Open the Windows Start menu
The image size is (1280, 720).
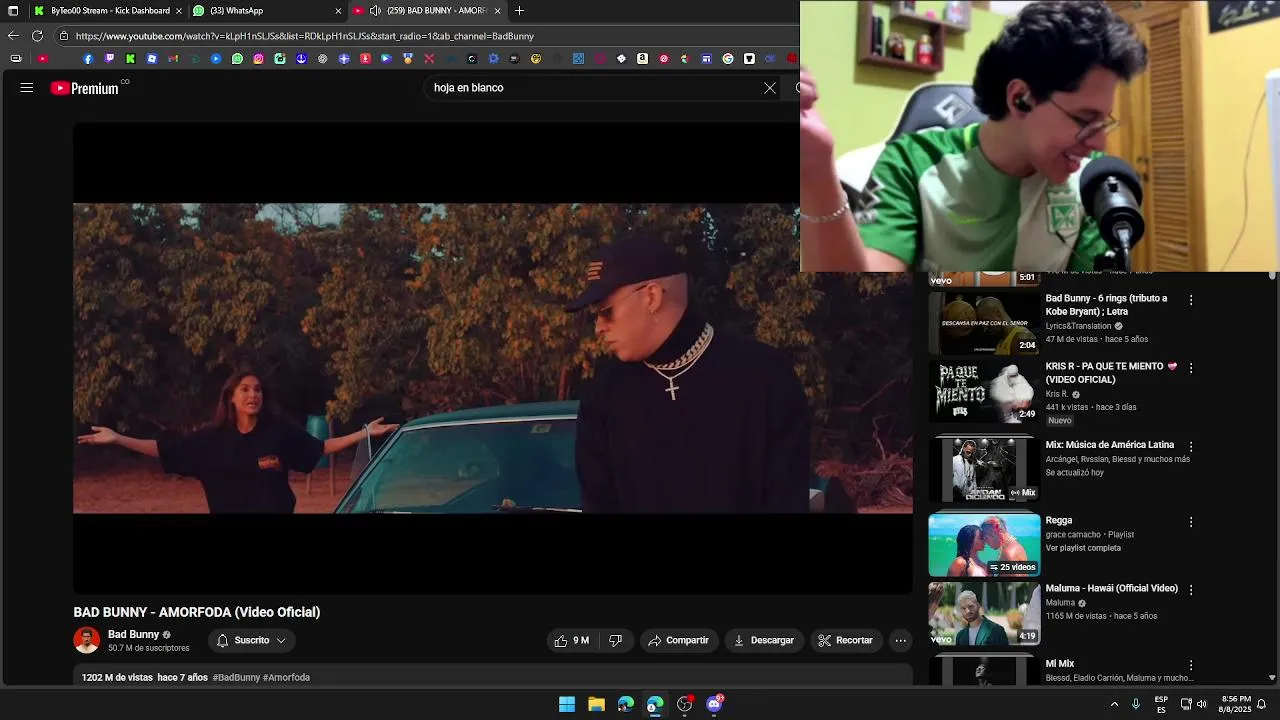(567, 704)
